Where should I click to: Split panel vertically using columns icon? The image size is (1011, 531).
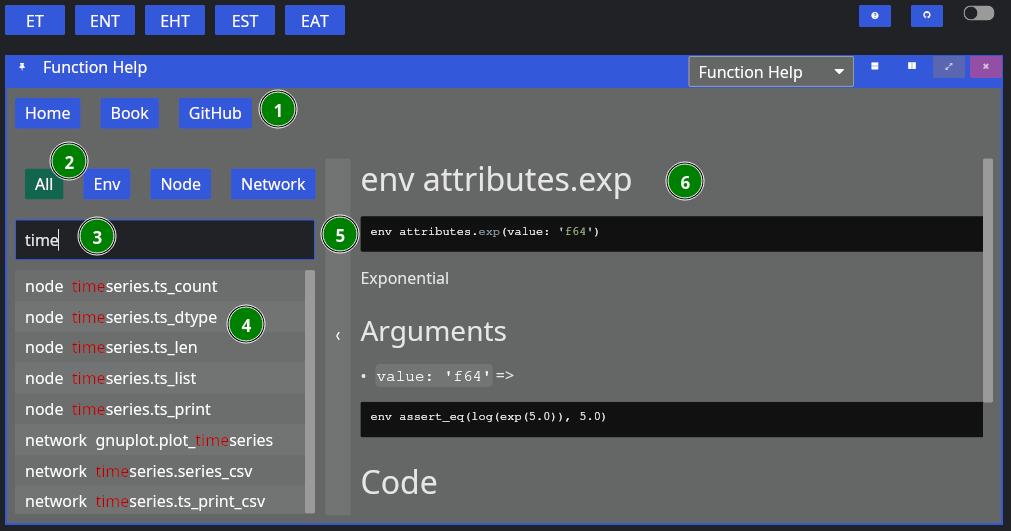click(912, 67)
